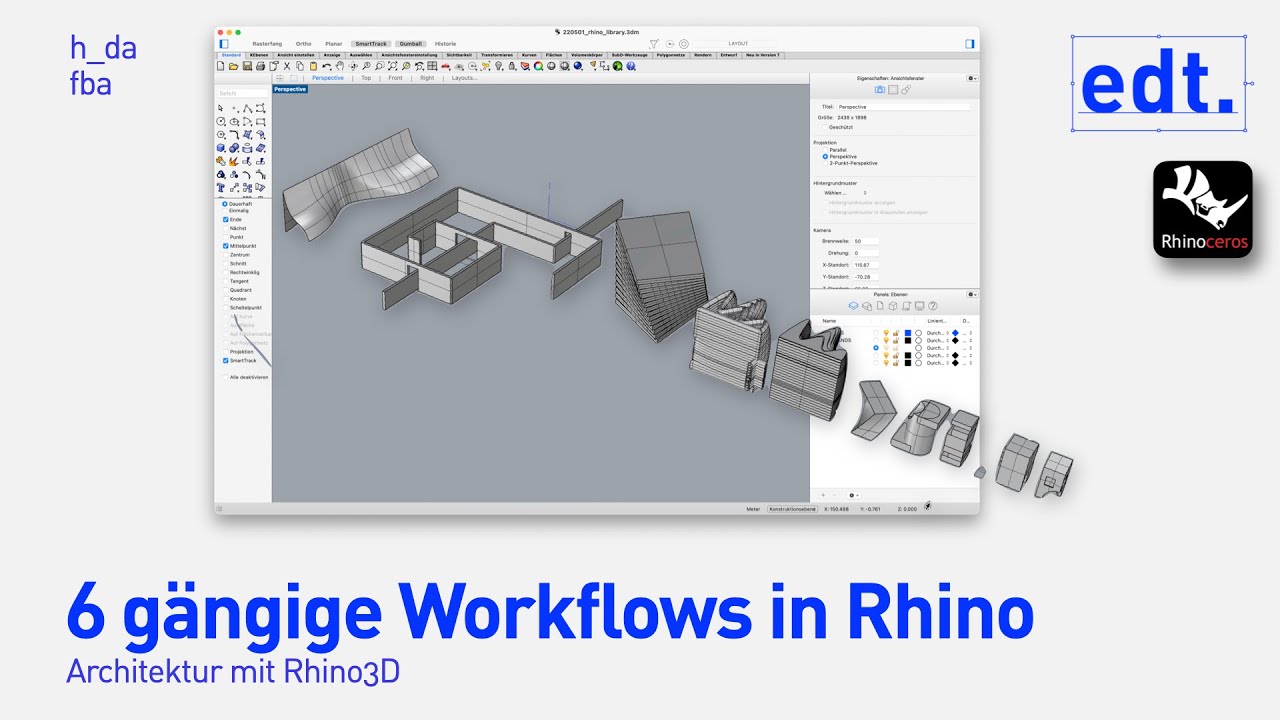This screenshot has height=720, width=1280.
Task: Save the file with the floppy icon
Action: coord(247,66)
